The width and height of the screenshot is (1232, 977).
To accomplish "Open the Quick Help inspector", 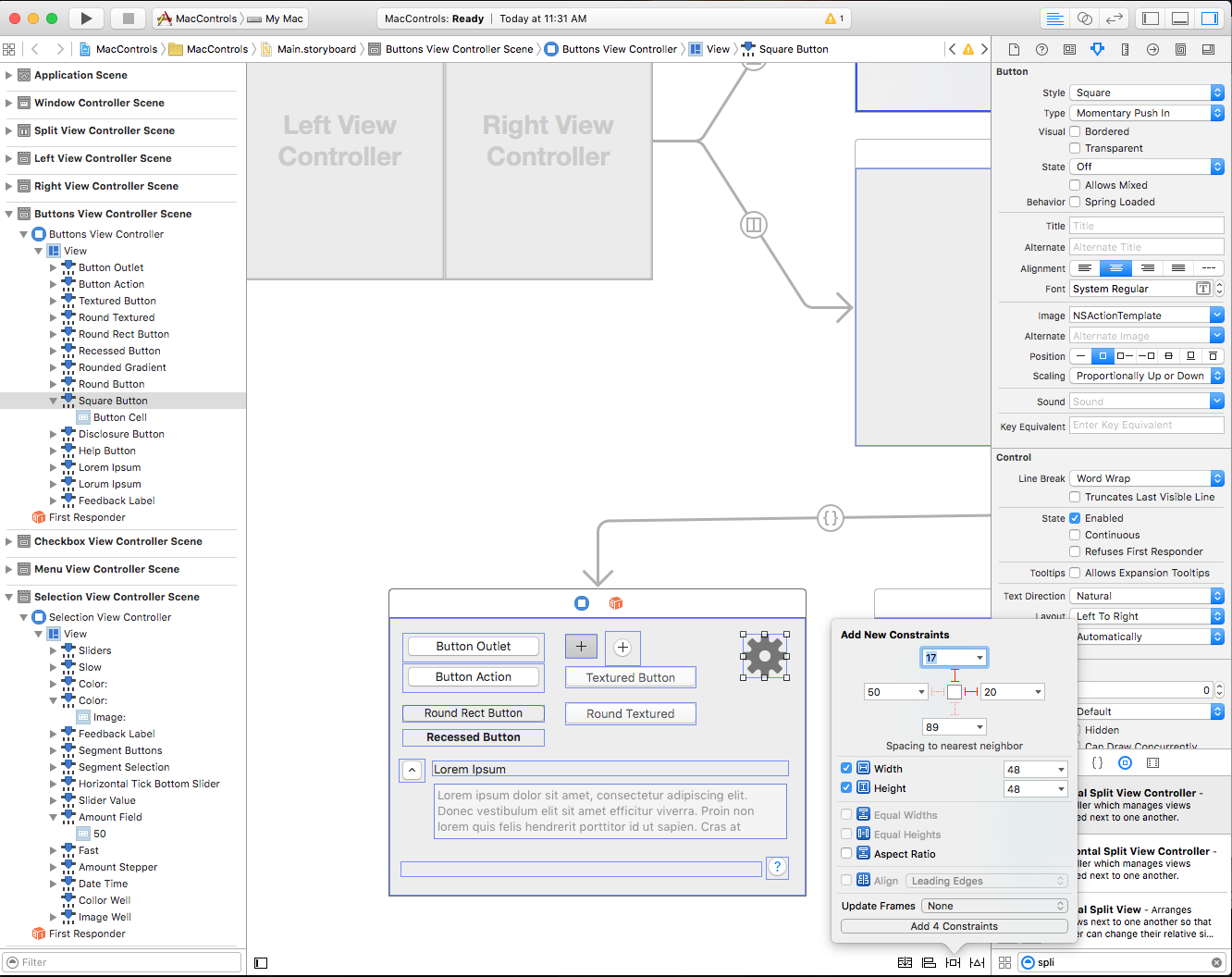I will pyautogui.click(x=1041, y=49).
